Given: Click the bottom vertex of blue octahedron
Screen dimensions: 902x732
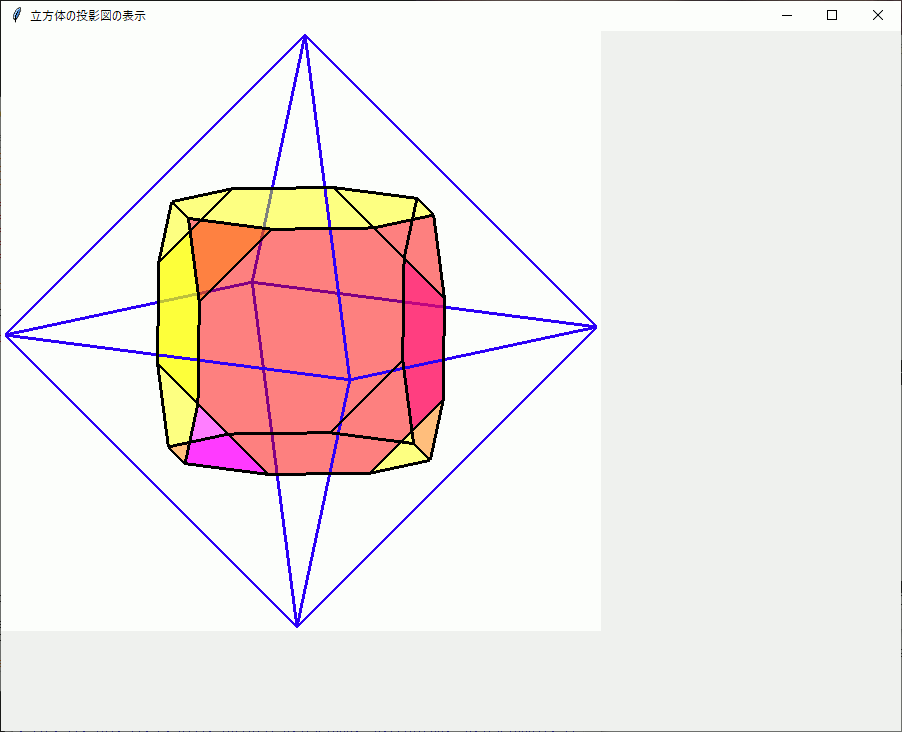Looking at the screenshot, I should [297, 626].
